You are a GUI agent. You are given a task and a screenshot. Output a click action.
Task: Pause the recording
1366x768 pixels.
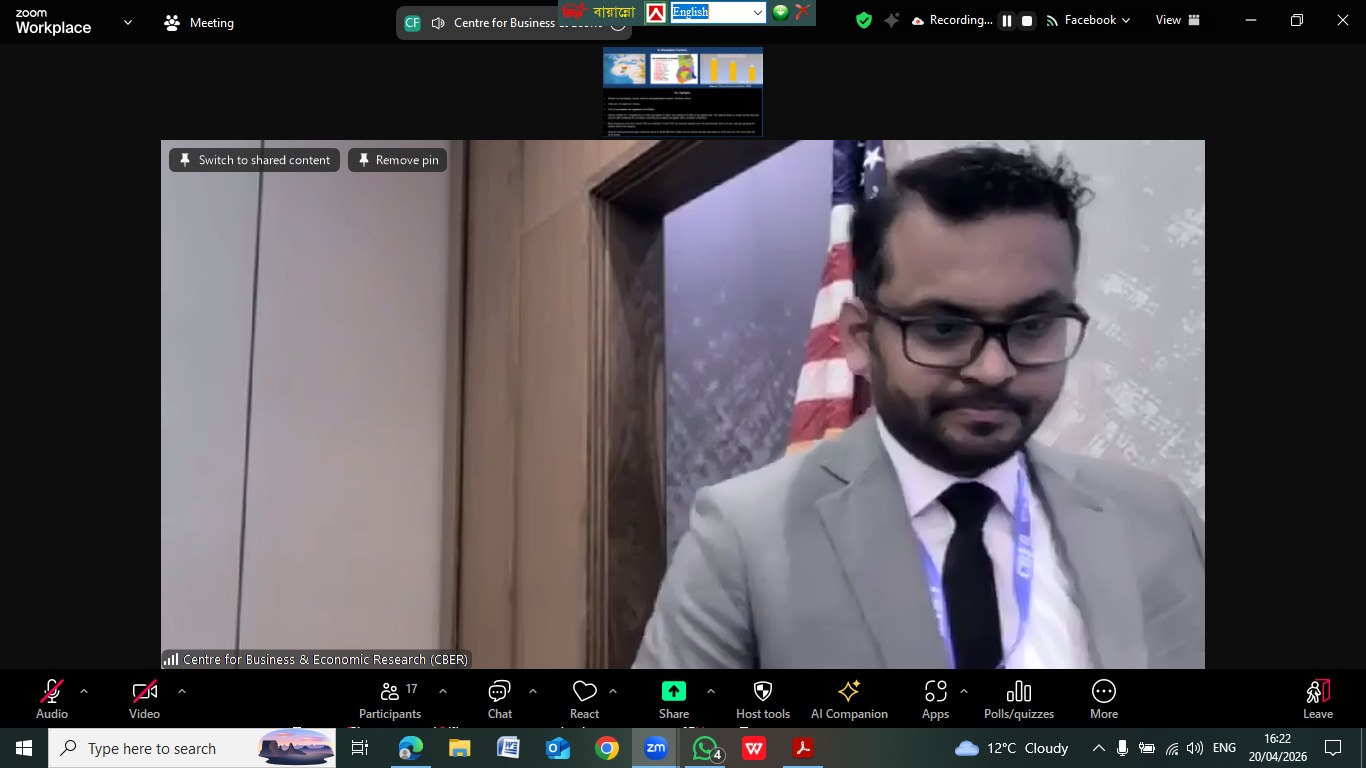[1007, 21]
